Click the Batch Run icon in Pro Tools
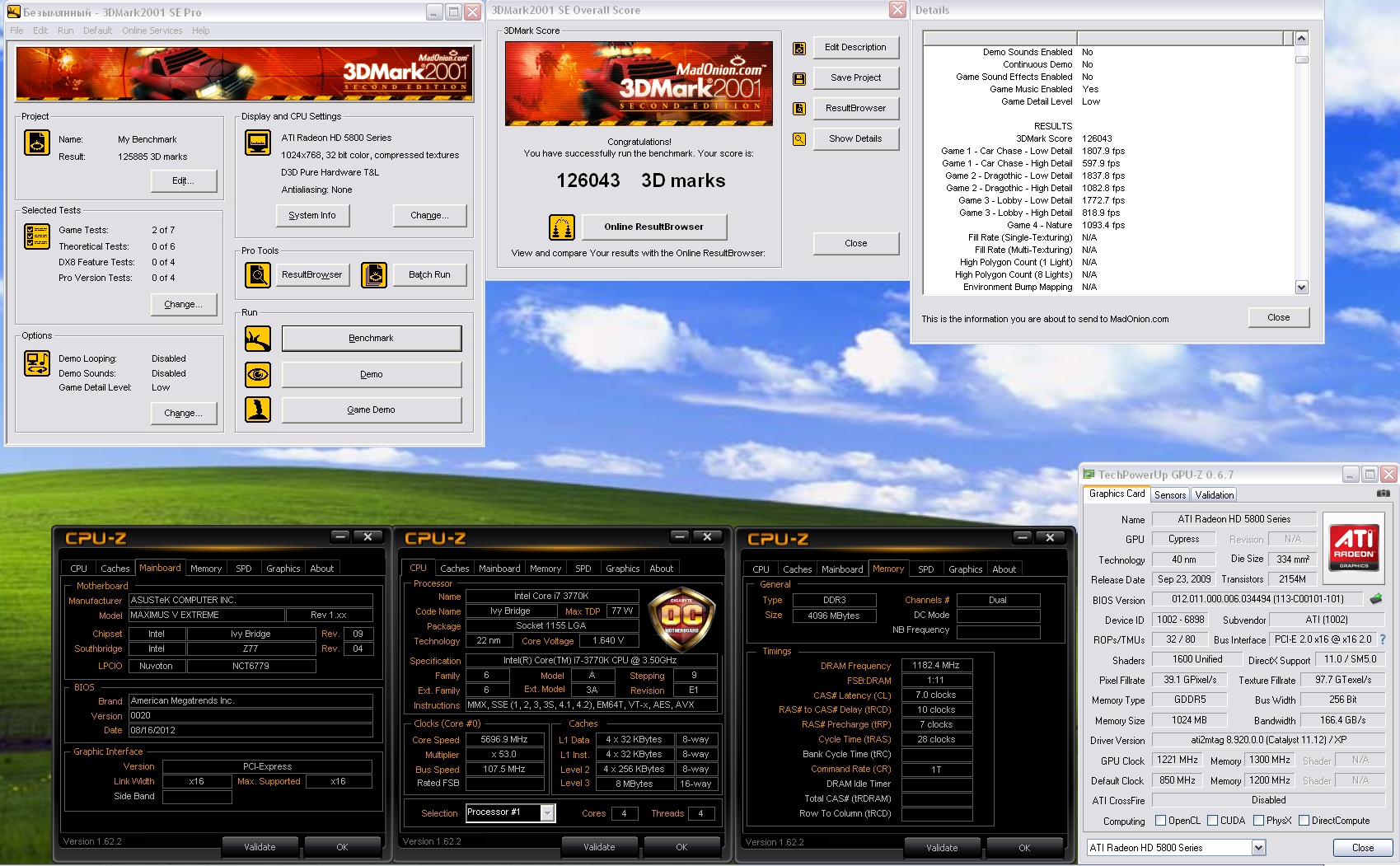 pos(374,274)
